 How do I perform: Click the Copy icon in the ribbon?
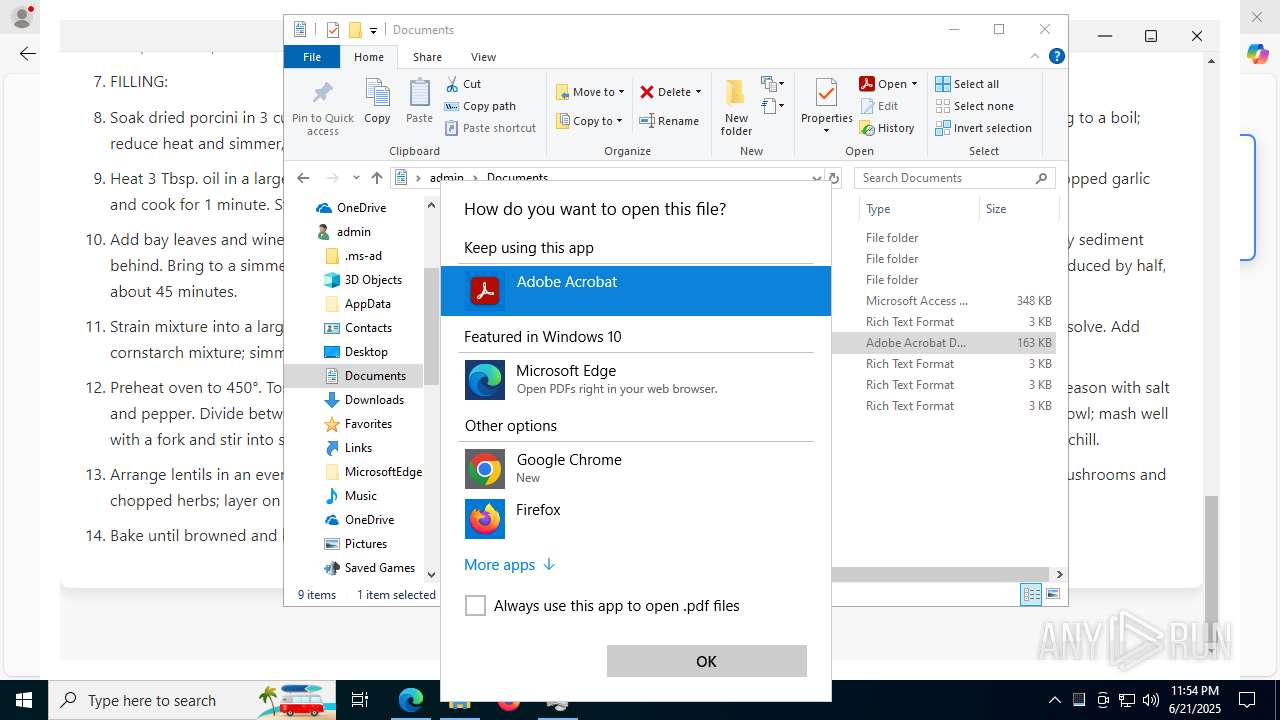[377, 102]
